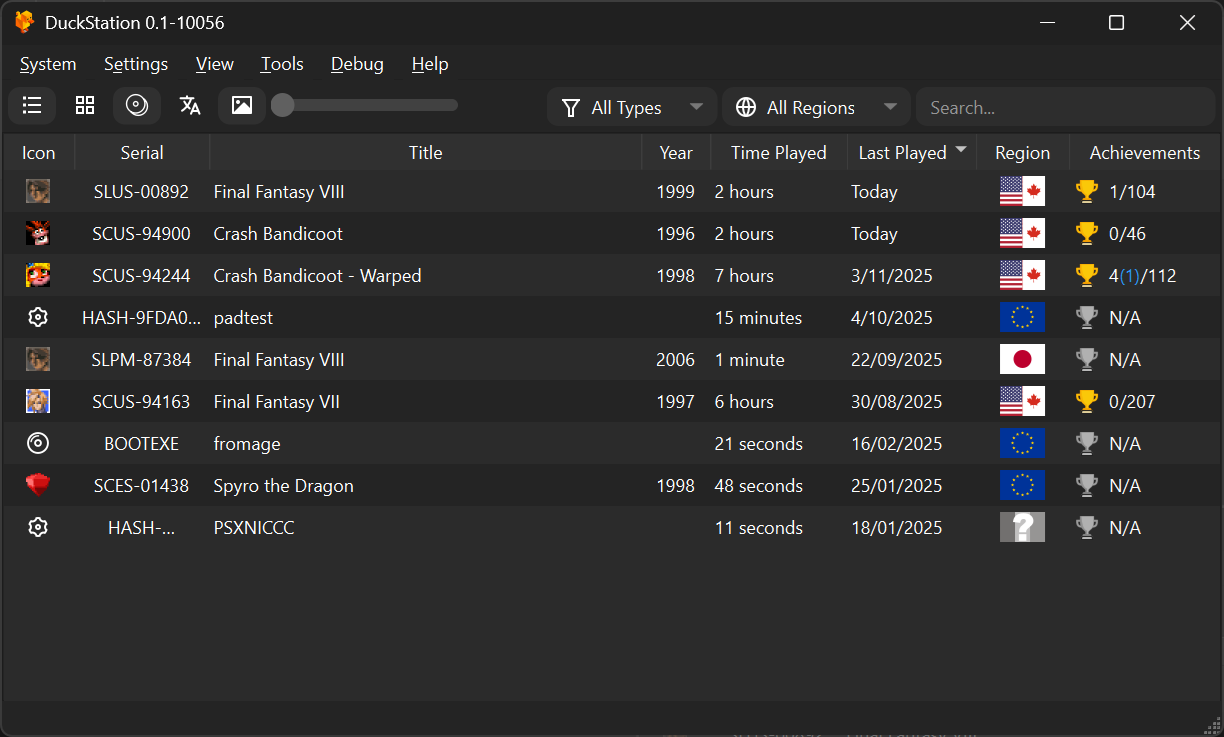The height and width of the screenshot is (737, 1224).
Task: Toggle game grid cover art icon
Action: [241, 105]
